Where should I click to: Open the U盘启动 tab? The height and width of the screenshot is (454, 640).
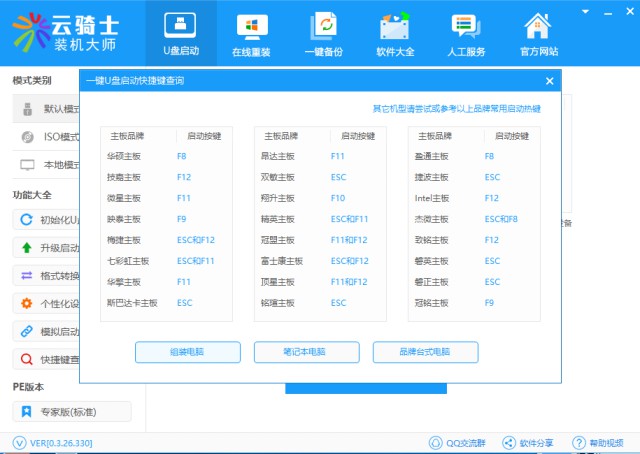[181, 33]
